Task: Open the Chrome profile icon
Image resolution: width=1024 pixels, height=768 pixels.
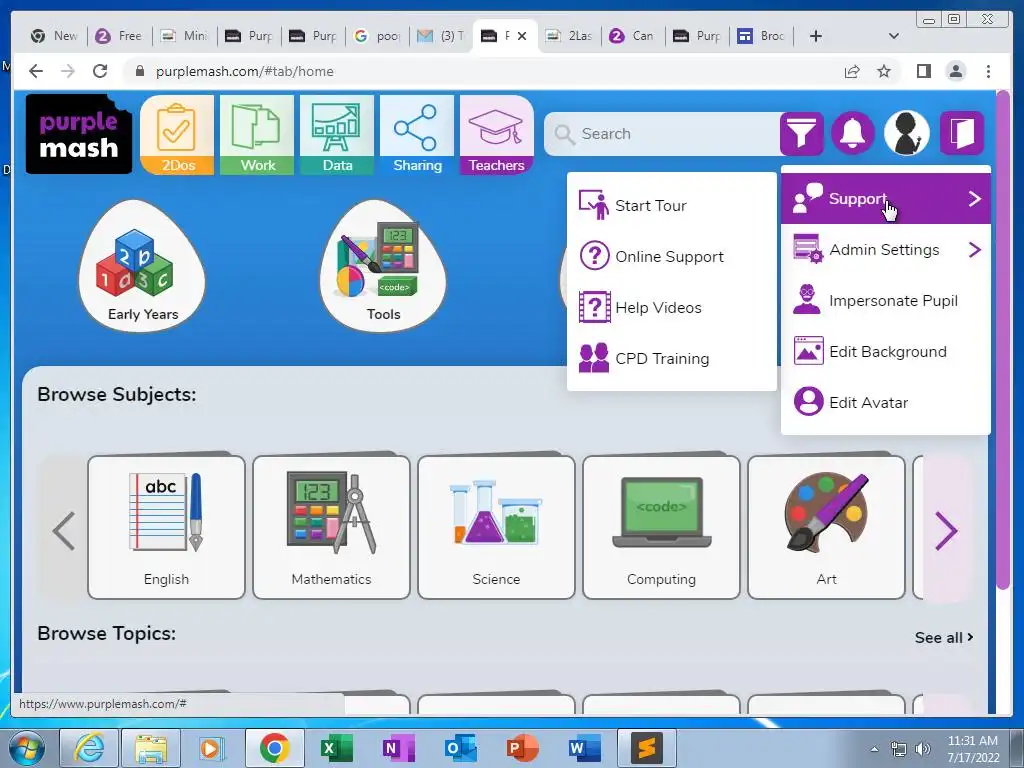Action: (956, 71)
